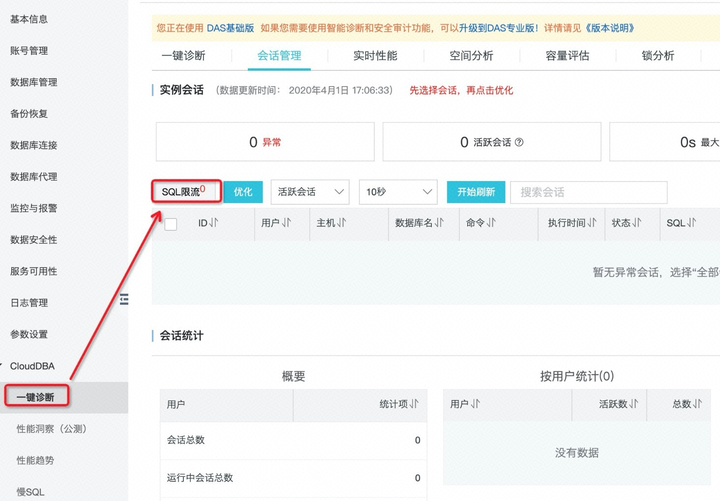
Task: Tick the select-all checkbox in session table
Action: [x=171, y=224]
